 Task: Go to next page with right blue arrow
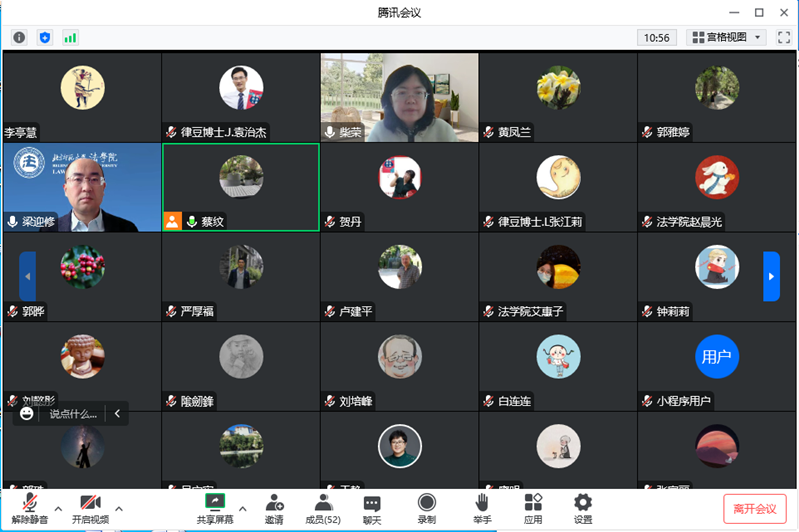coord(771,276)
